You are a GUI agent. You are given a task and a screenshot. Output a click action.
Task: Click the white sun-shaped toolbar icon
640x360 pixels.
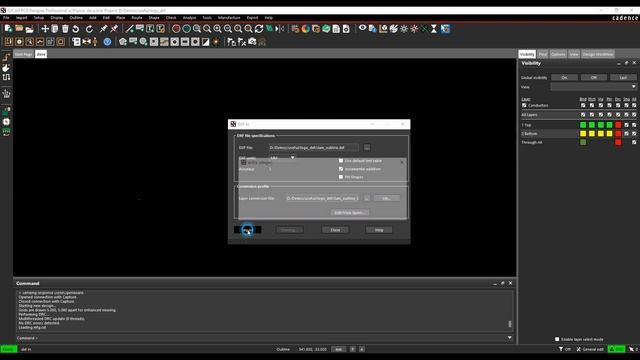tap(404, 29)
